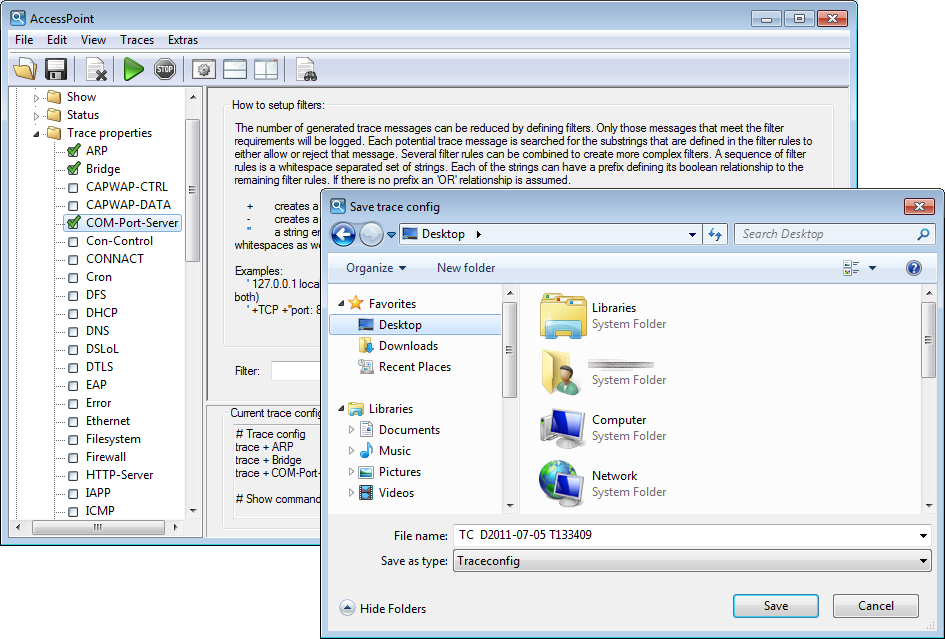945x639 pixels.
Task: Click the New folder button
Action: point(466,268)
